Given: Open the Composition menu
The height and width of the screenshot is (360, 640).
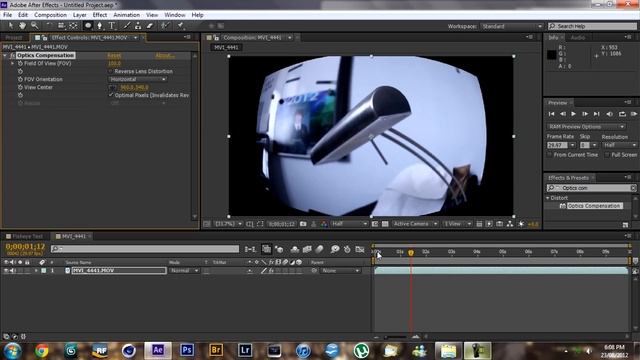Looking at the screenshot, I should (x=50, y=15).
